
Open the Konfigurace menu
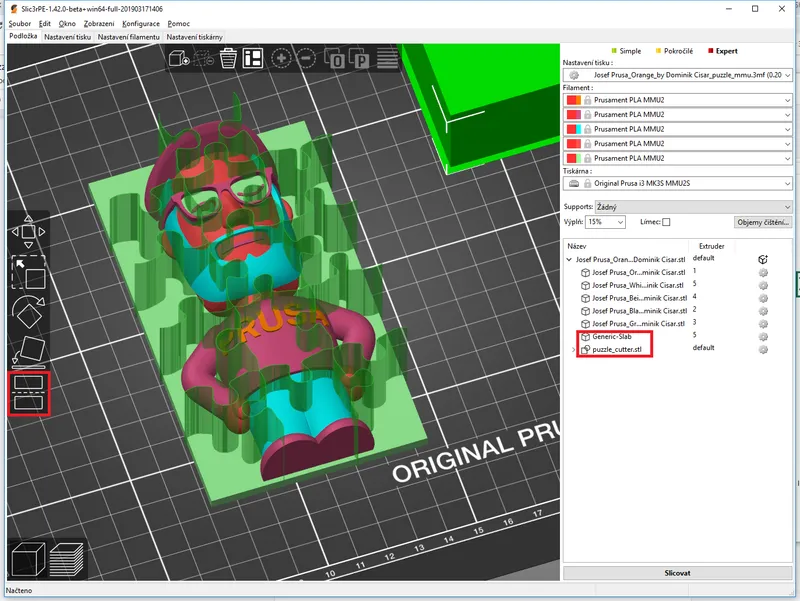tap(141, 23)
